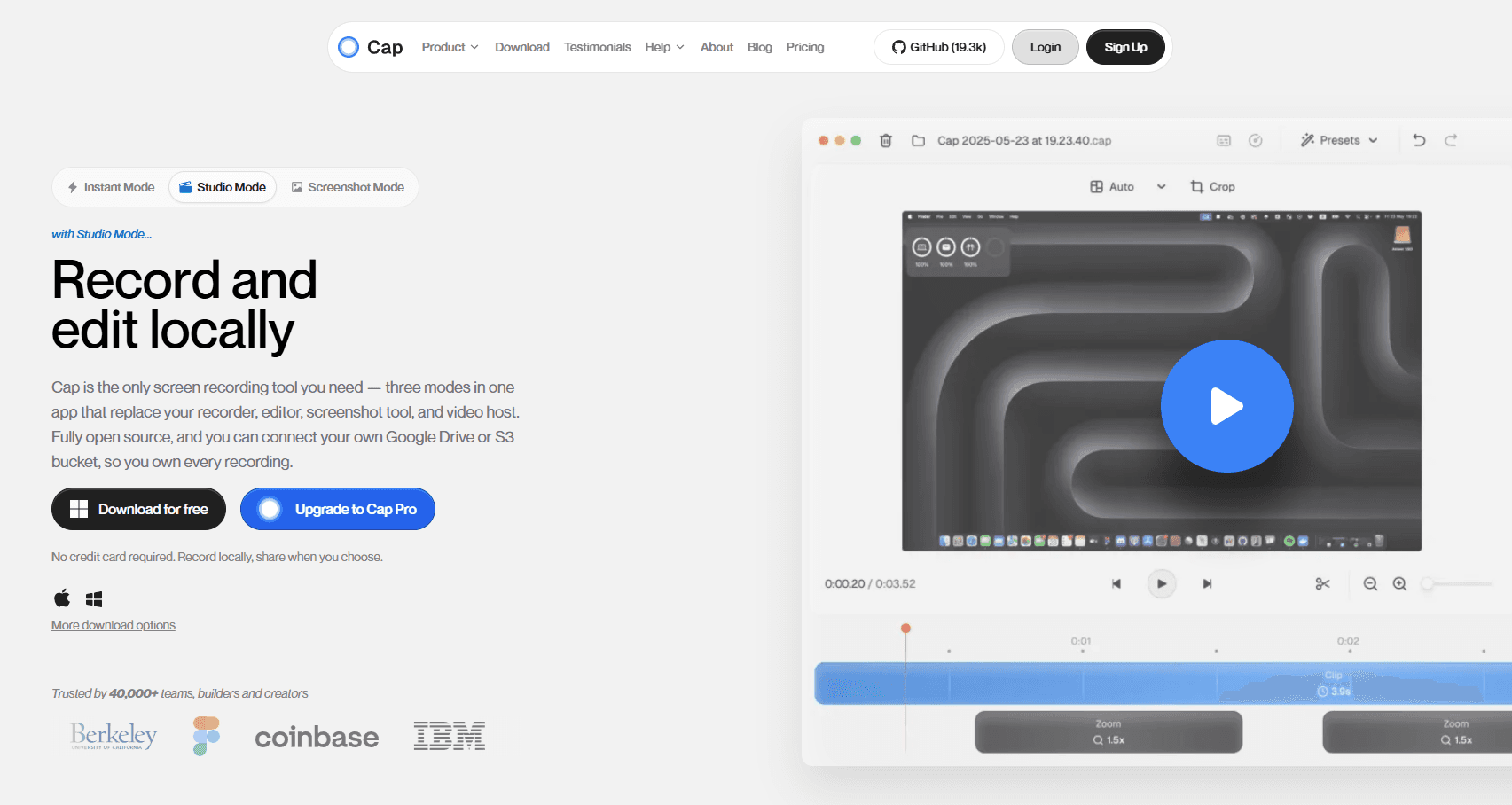The width and height of the screenshot is (1512, 805).
Task: Skip to previous in the editor
Action: click(x=1116, y=583)
